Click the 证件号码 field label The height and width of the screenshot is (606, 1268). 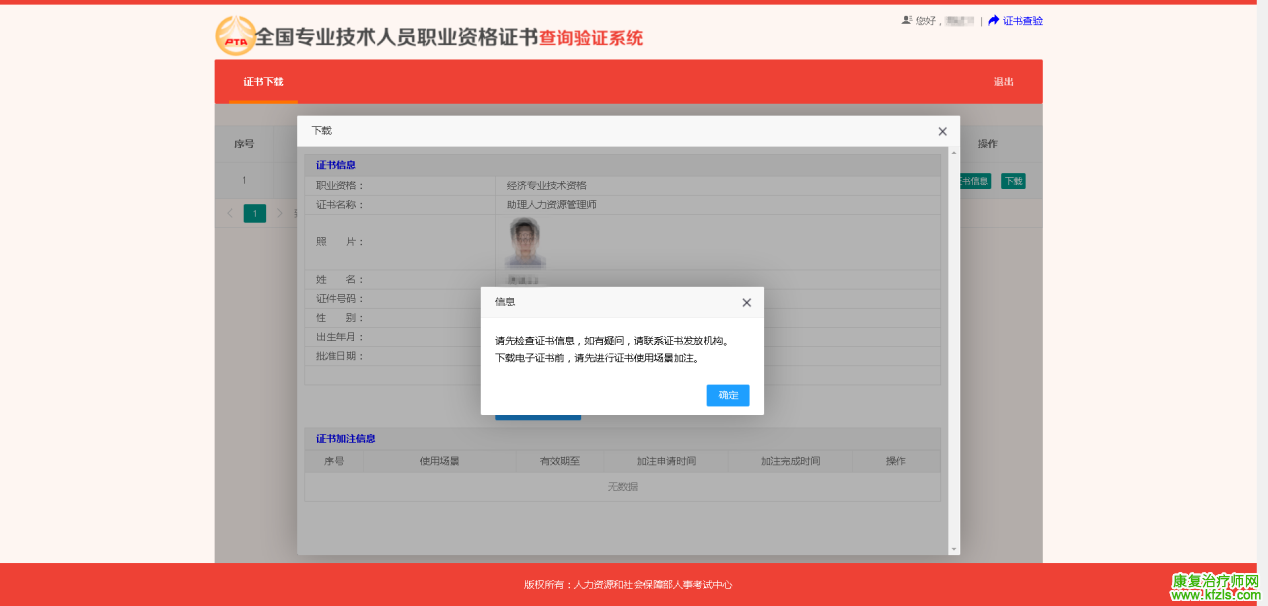(x=340, y=299)
